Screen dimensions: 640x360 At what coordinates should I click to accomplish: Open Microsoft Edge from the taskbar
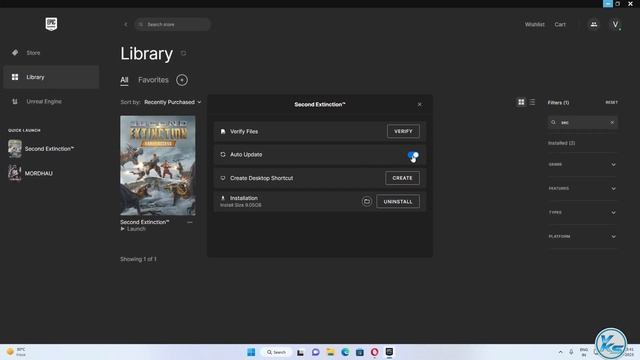click(345, 352)
